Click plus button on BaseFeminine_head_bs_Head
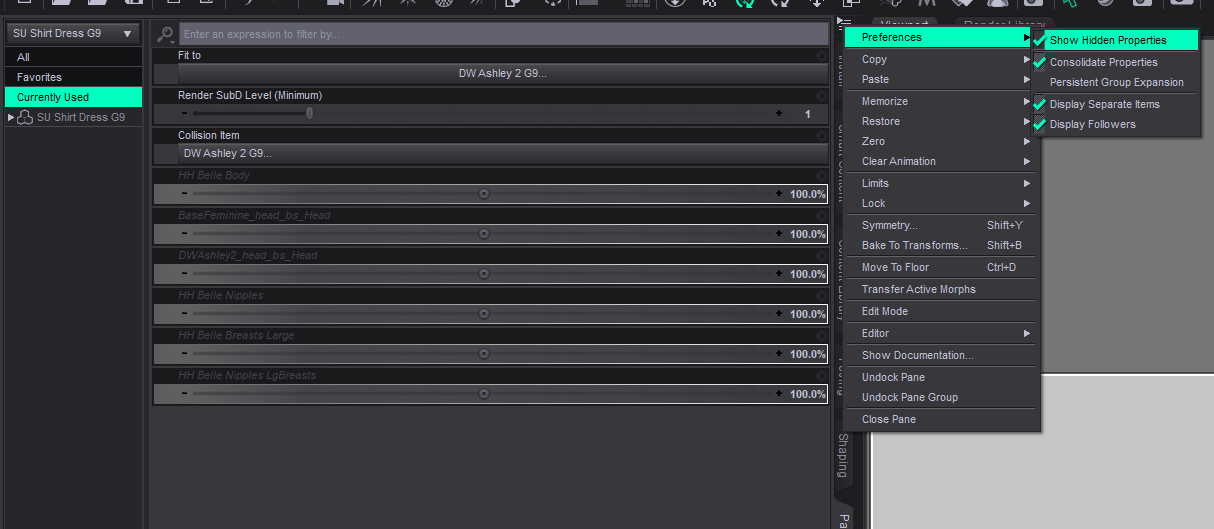This screenshot has width=1214, height=529. (779, 234)
